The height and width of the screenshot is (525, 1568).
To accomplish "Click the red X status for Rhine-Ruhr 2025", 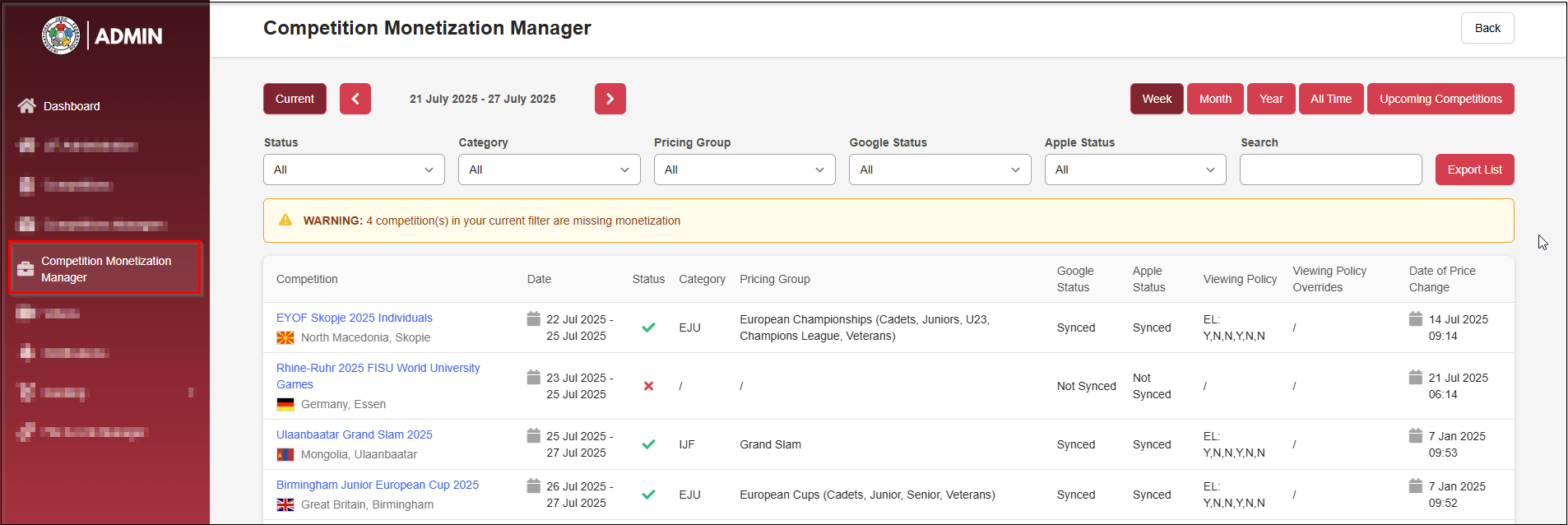I will [648, 386].
